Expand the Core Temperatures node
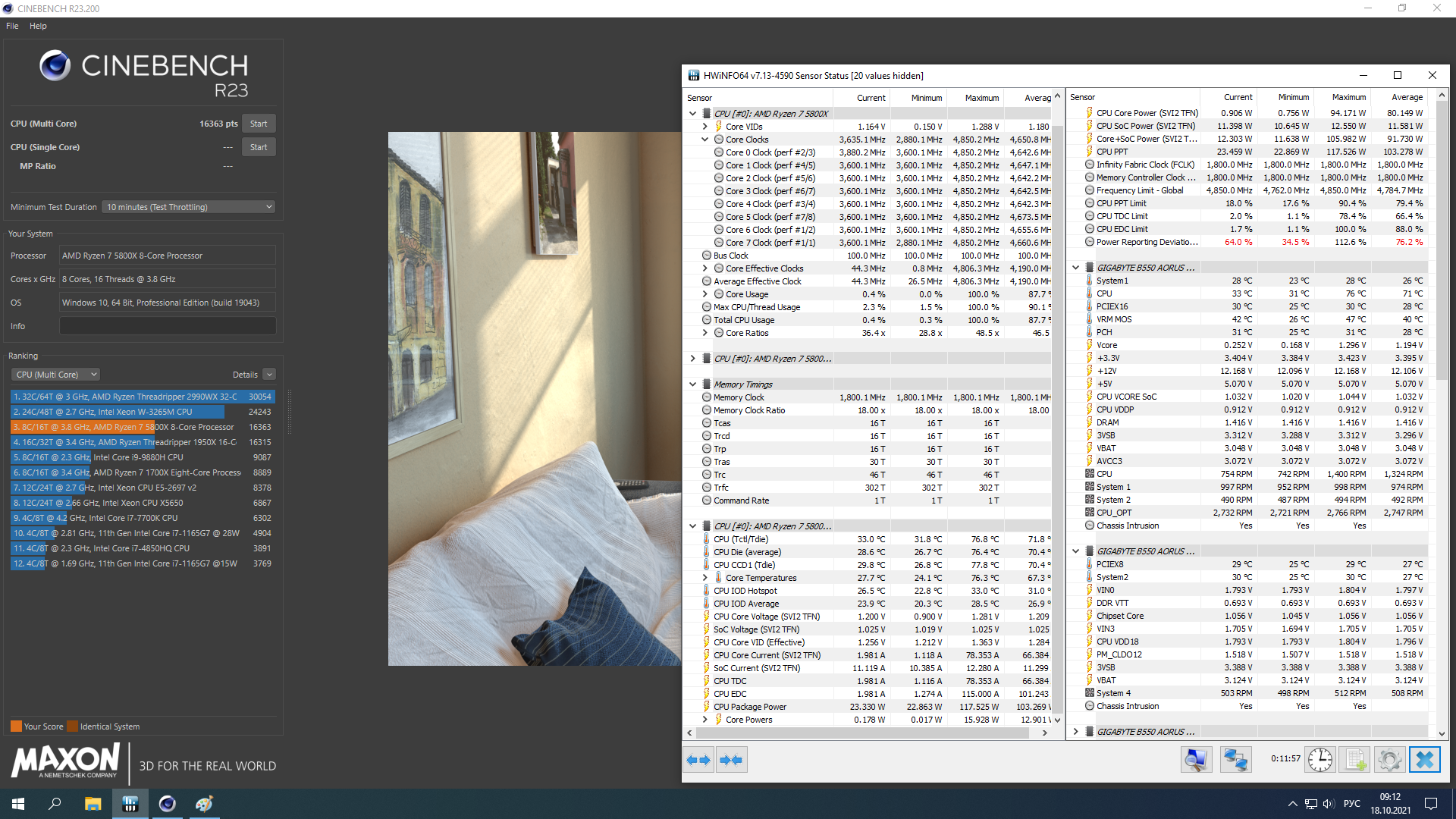This screenshot has height=819, width=1456. [x=704, y=578]
